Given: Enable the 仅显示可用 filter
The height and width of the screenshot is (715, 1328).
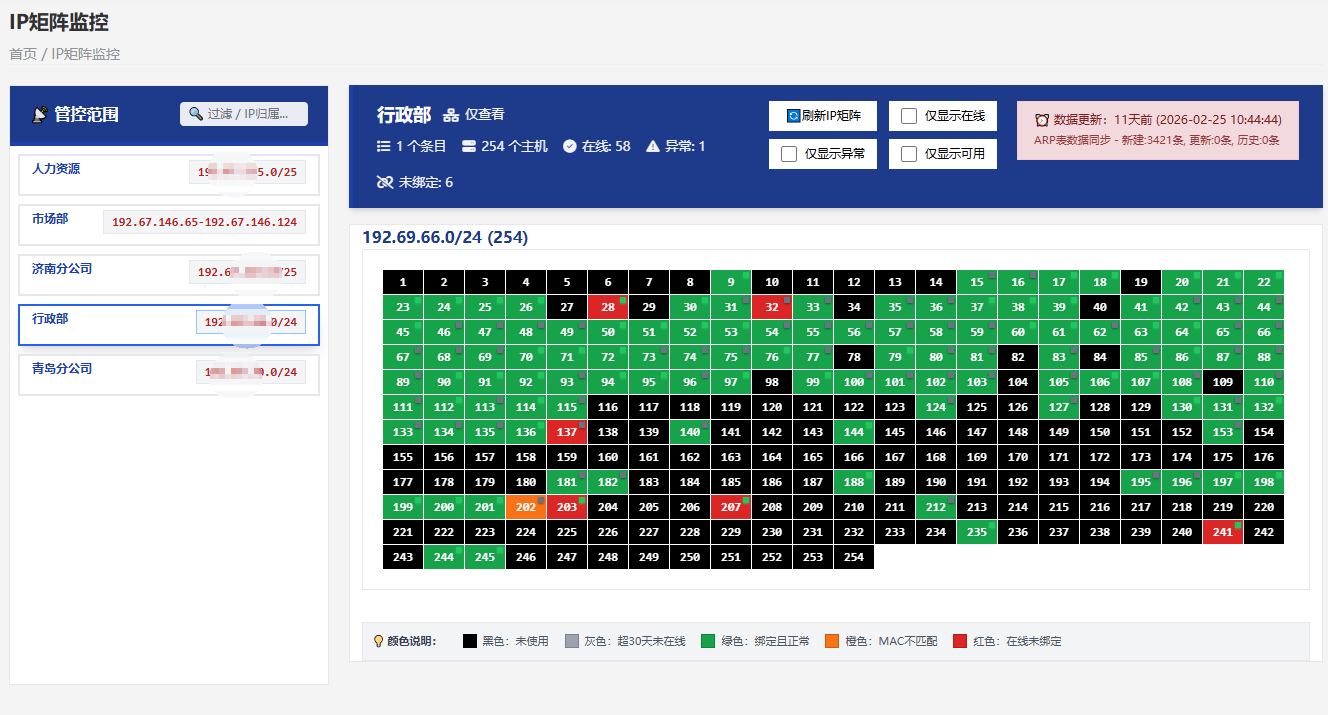Looking at the screenshot, I should coord(911,153).
